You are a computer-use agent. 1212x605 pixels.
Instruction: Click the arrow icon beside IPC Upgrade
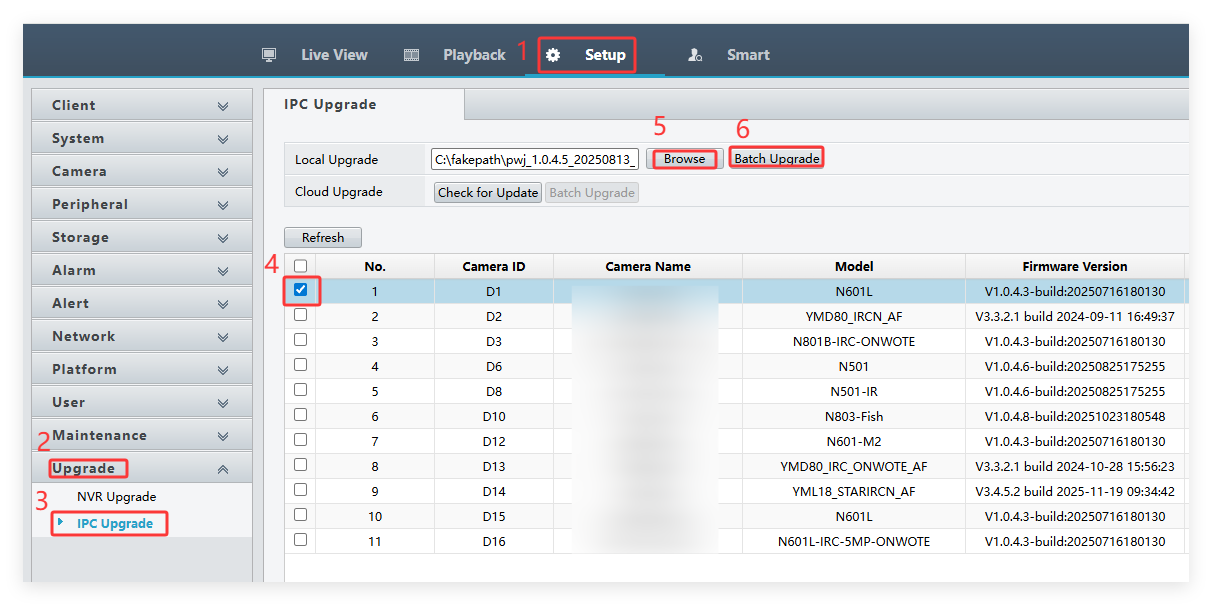[x=60, y=522]
